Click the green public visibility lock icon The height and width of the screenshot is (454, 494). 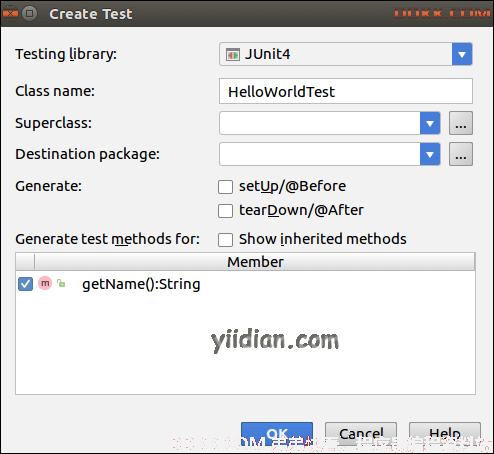pyautogui.click(x=61, y=283)
